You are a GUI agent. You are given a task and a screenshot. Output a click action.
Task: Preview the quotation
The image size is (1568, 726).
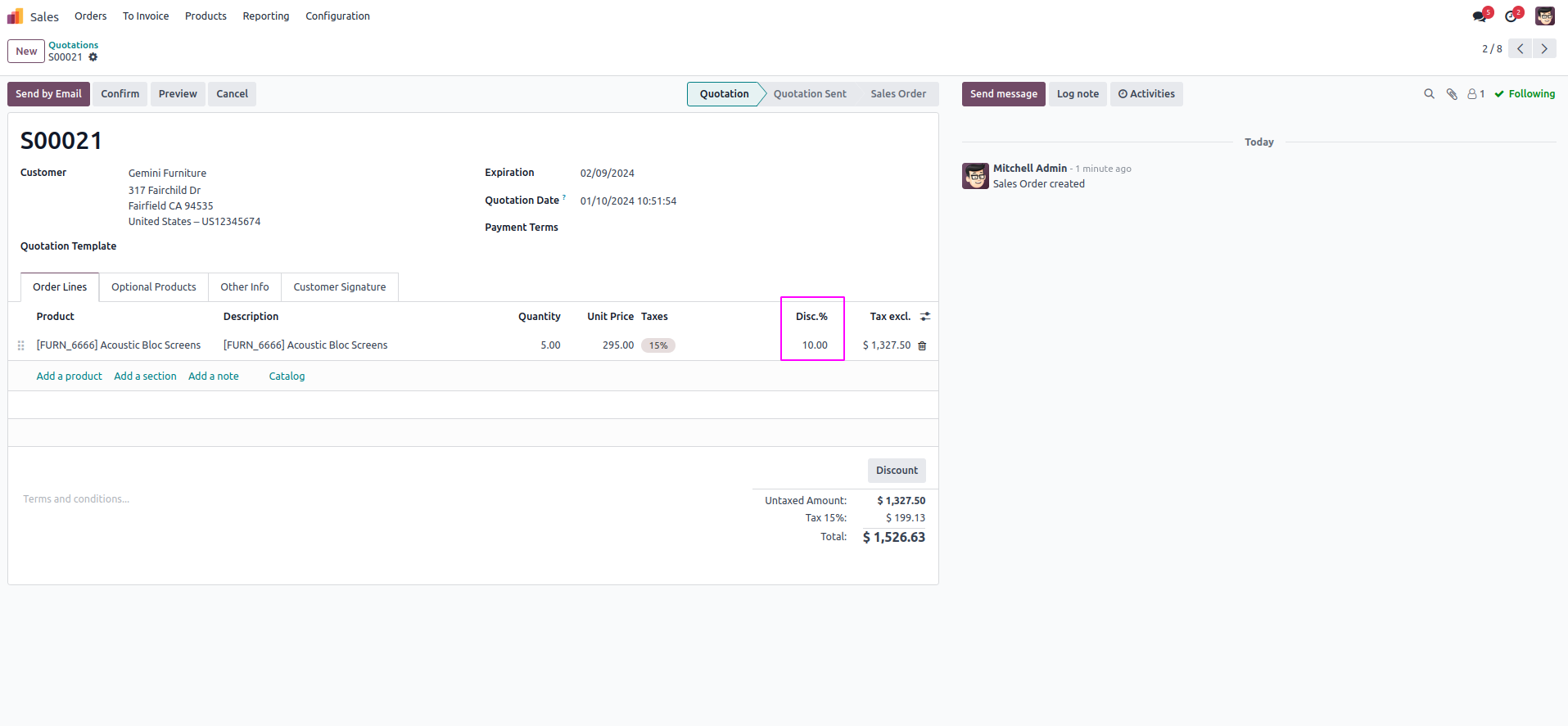(178, 94)
